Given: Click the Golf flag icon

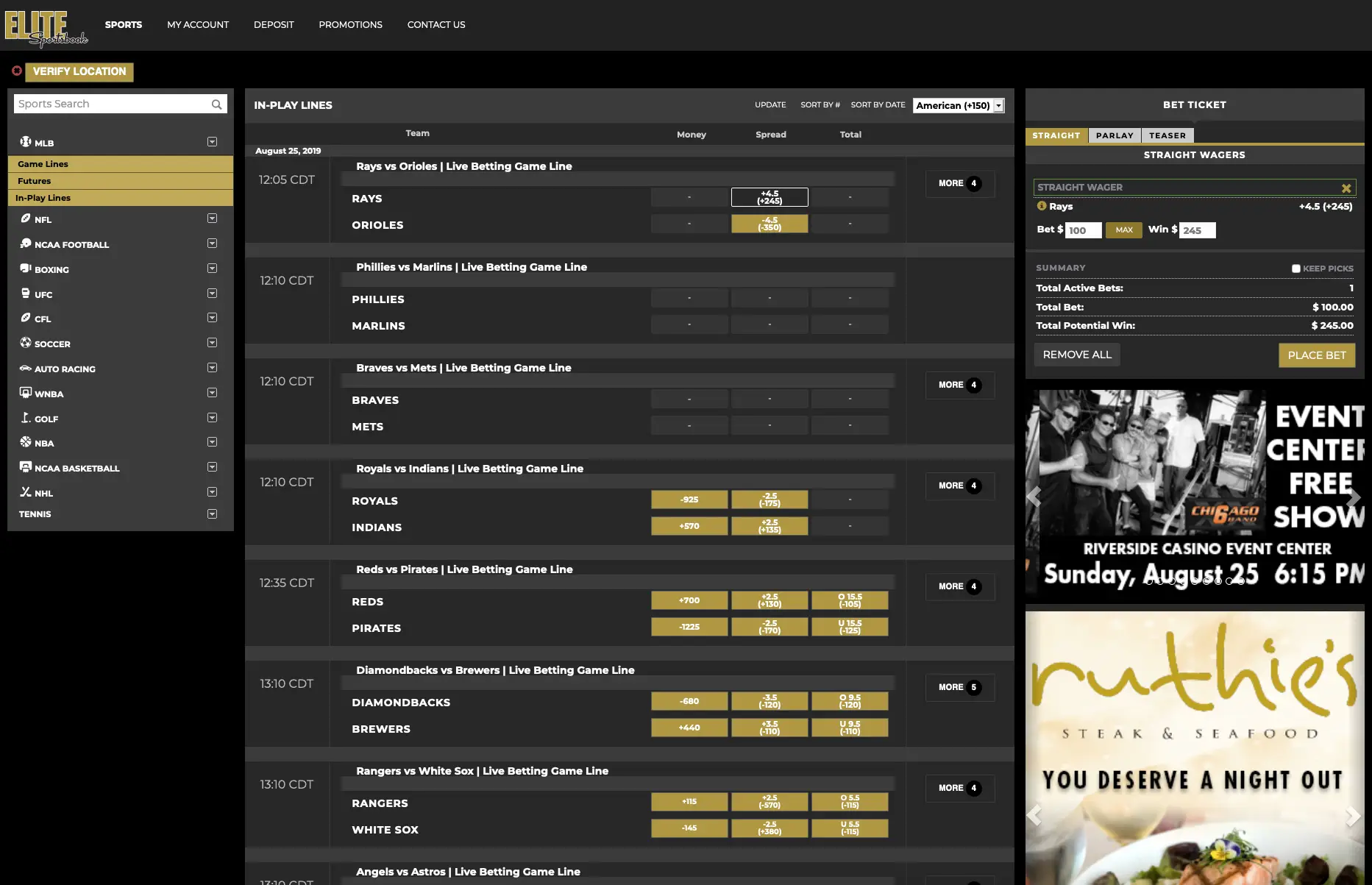Looking at the screenshot, I should [26, 418].
